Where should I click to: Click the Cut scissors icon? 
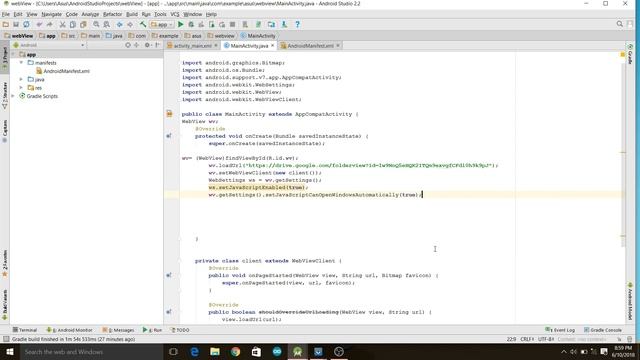(62, 24)
